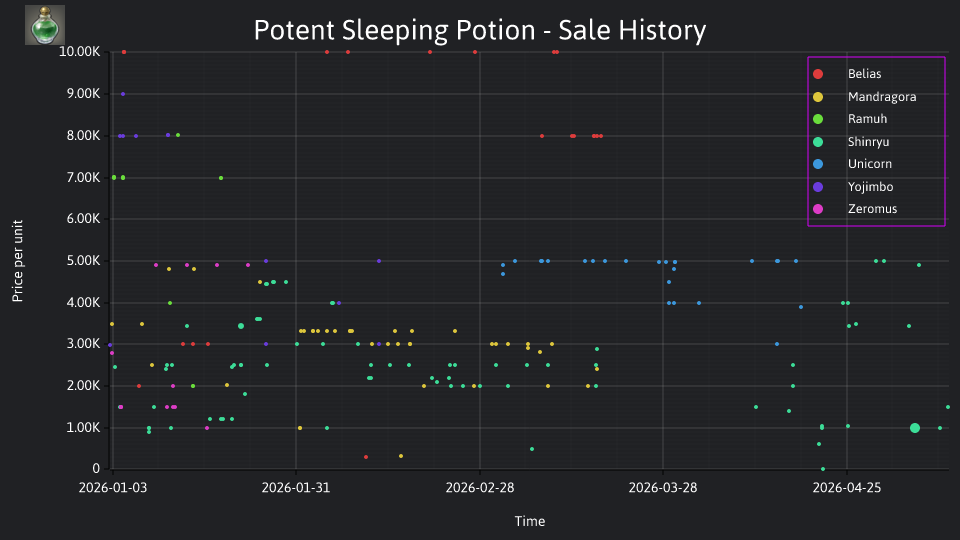Image resolution: width=960 pixels, height=540 pixels.
Task: Click the 2026-01-31 x-axis date label
Action: (296, 488)
